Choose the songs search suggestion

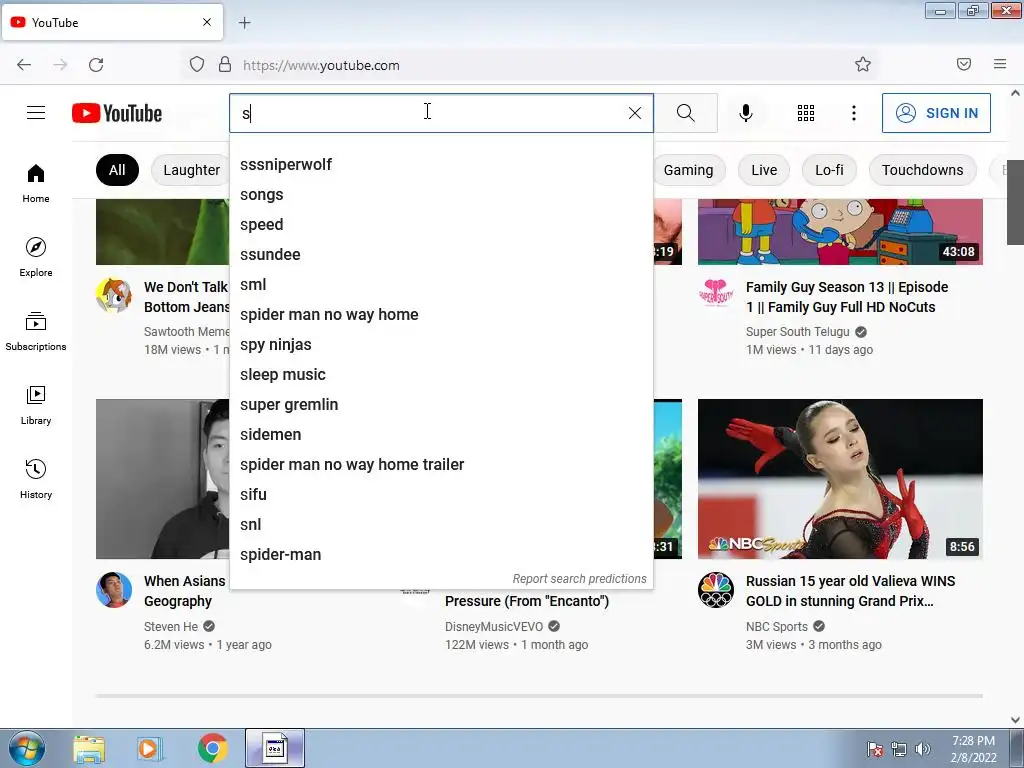coord(441,195)
